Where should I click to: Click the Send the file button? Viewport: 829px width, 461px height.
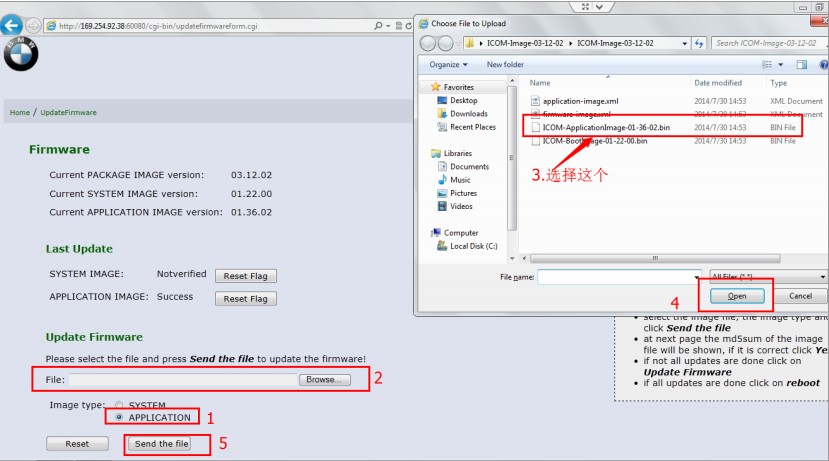pyautogui.click(x=161, y=444)
